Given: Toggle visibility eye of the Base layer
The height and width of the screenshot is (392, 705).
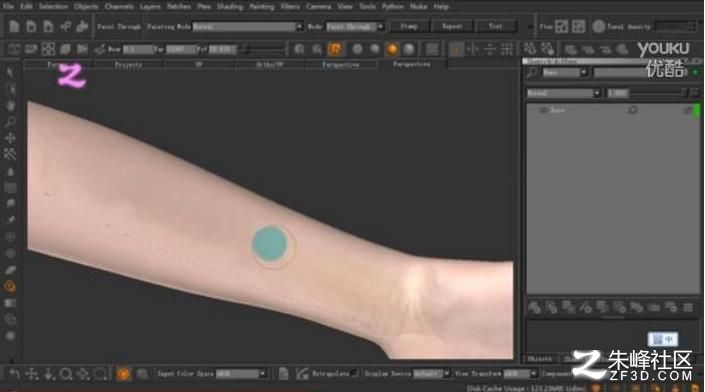Looking at the screenshot, I should pyautogui.click(x=543, y=110).
